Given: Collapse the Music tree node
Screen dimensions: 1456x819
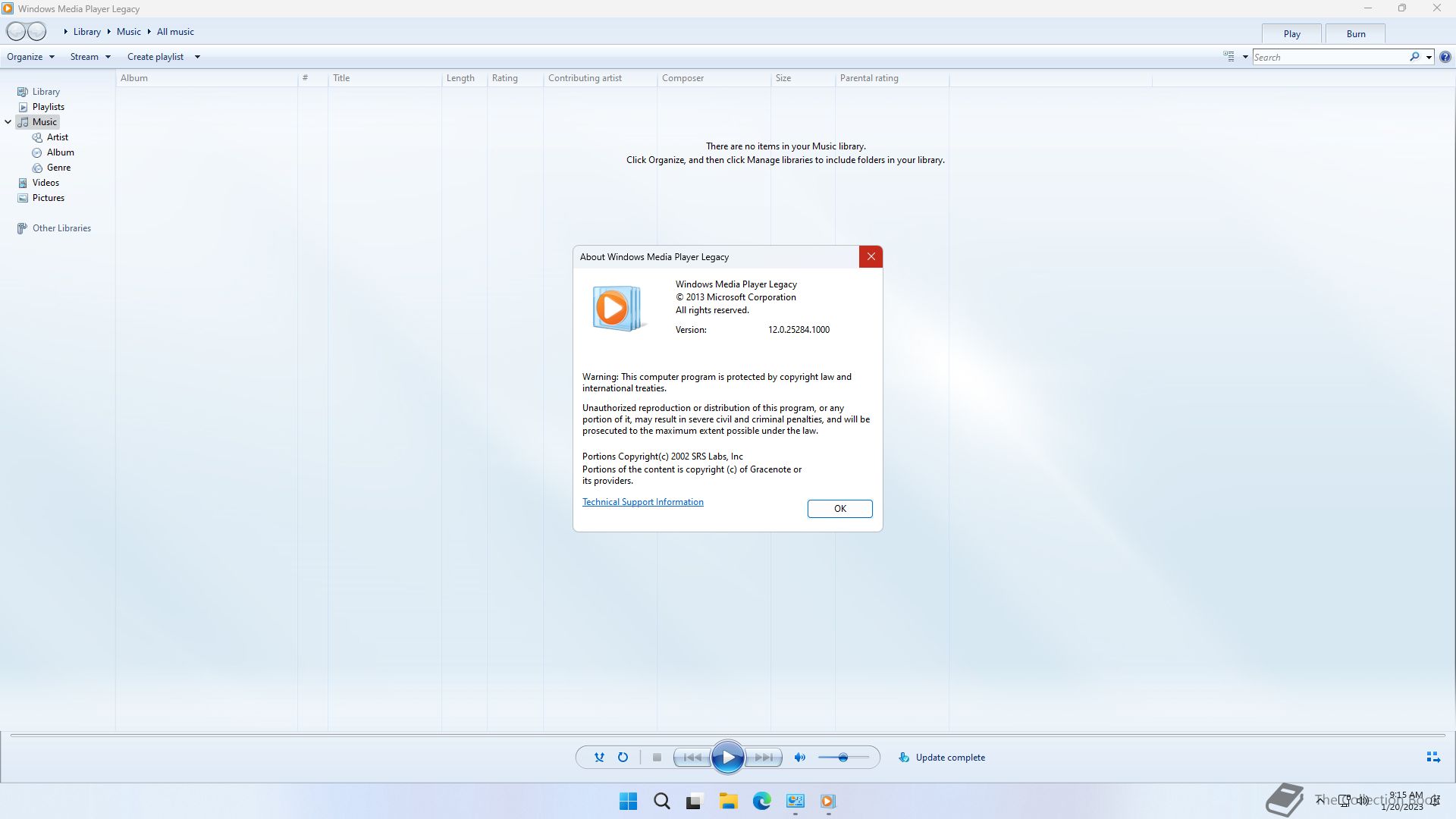Looking at the screenshot, I should pos(8,121).
